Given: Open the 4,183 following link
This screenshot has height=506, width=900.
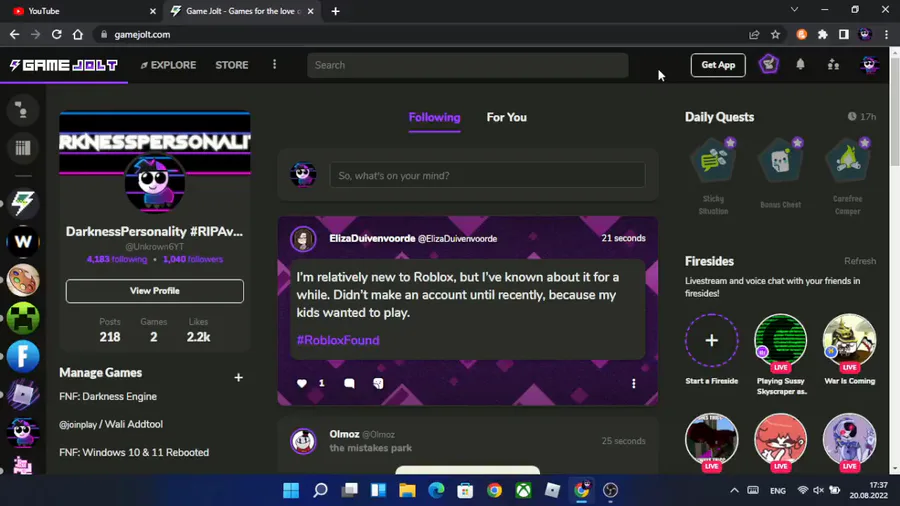Looking at the screenshot, I should (117, 259).
